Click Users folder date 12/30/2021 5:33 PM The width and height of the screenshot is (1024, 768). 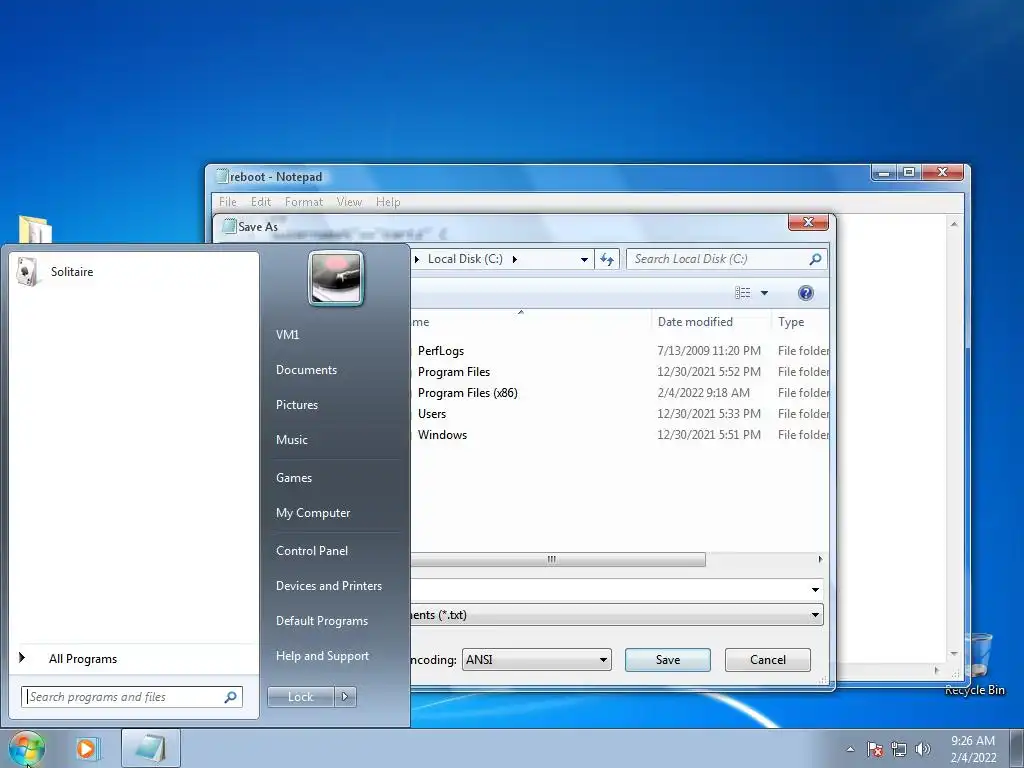tap(709, 413)
